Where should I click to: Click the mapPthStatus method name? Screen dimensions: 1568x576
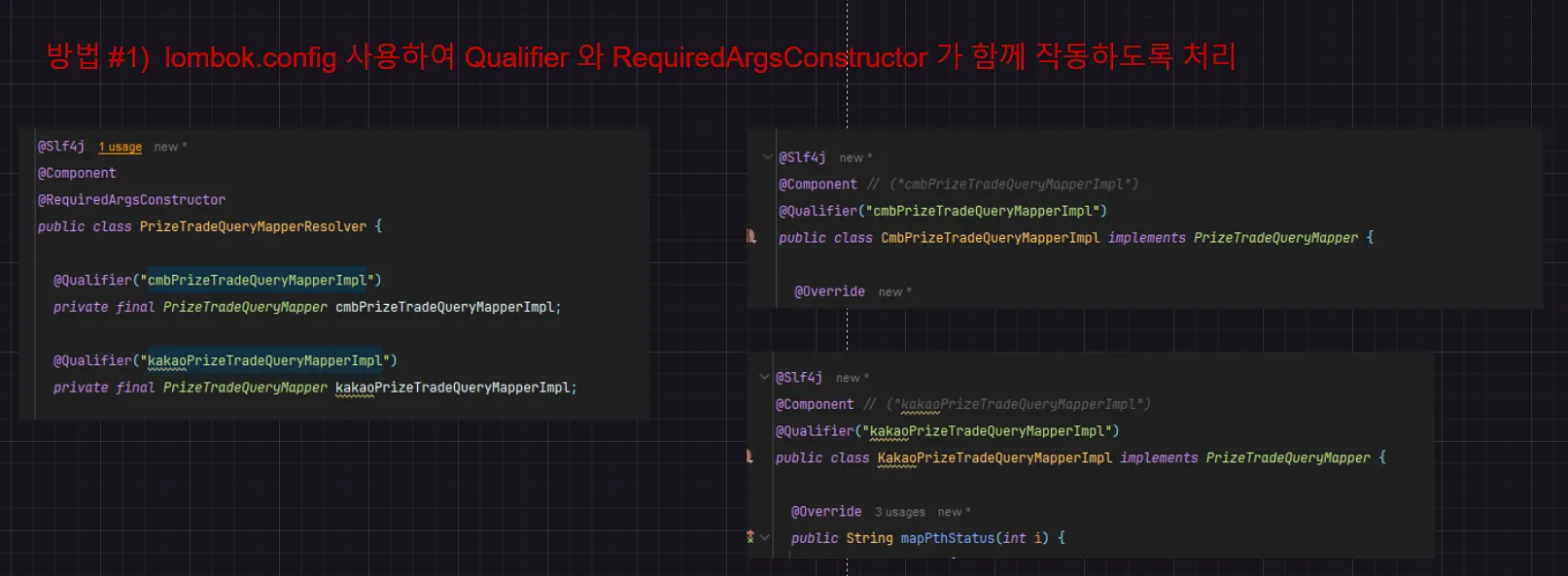948,538
